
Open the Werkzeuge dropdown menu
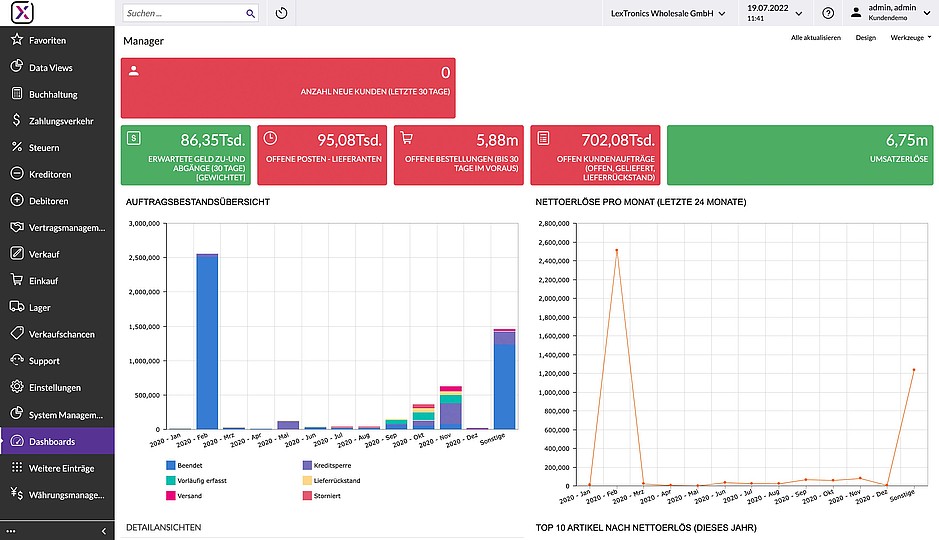(911, 38)
